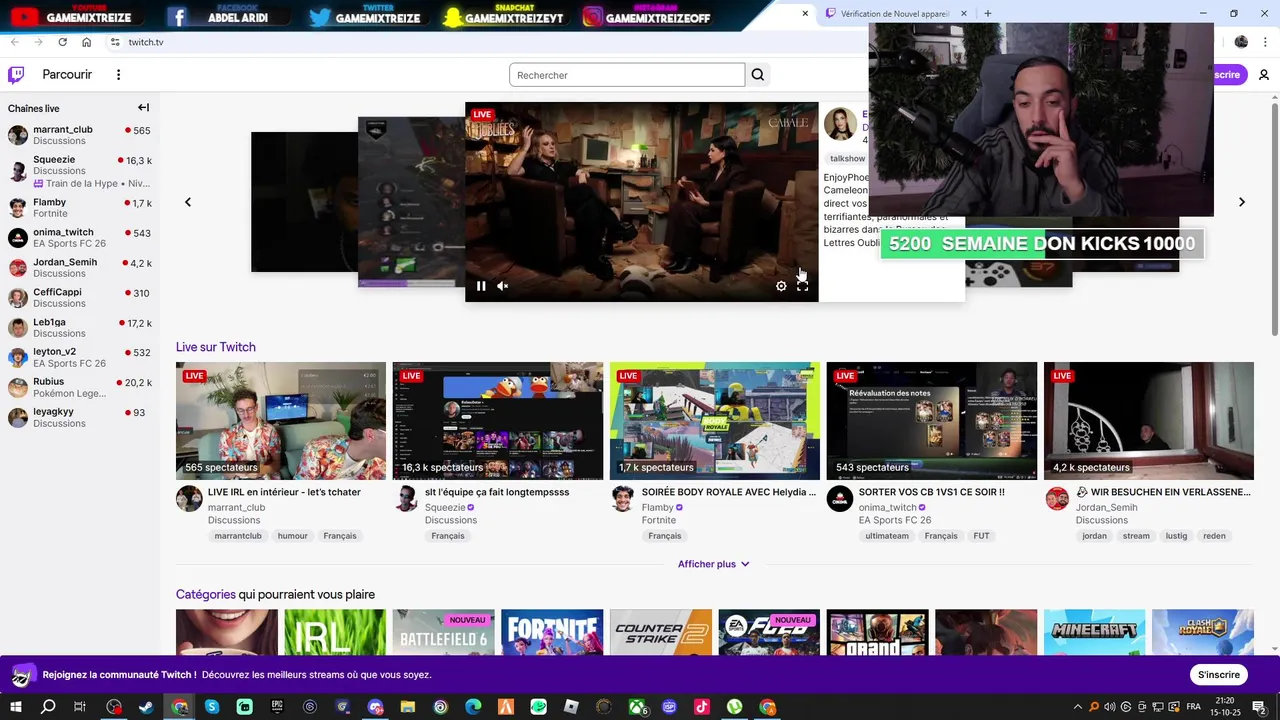
Task: Open Flamby channel in sidebar
Action: 80,208
